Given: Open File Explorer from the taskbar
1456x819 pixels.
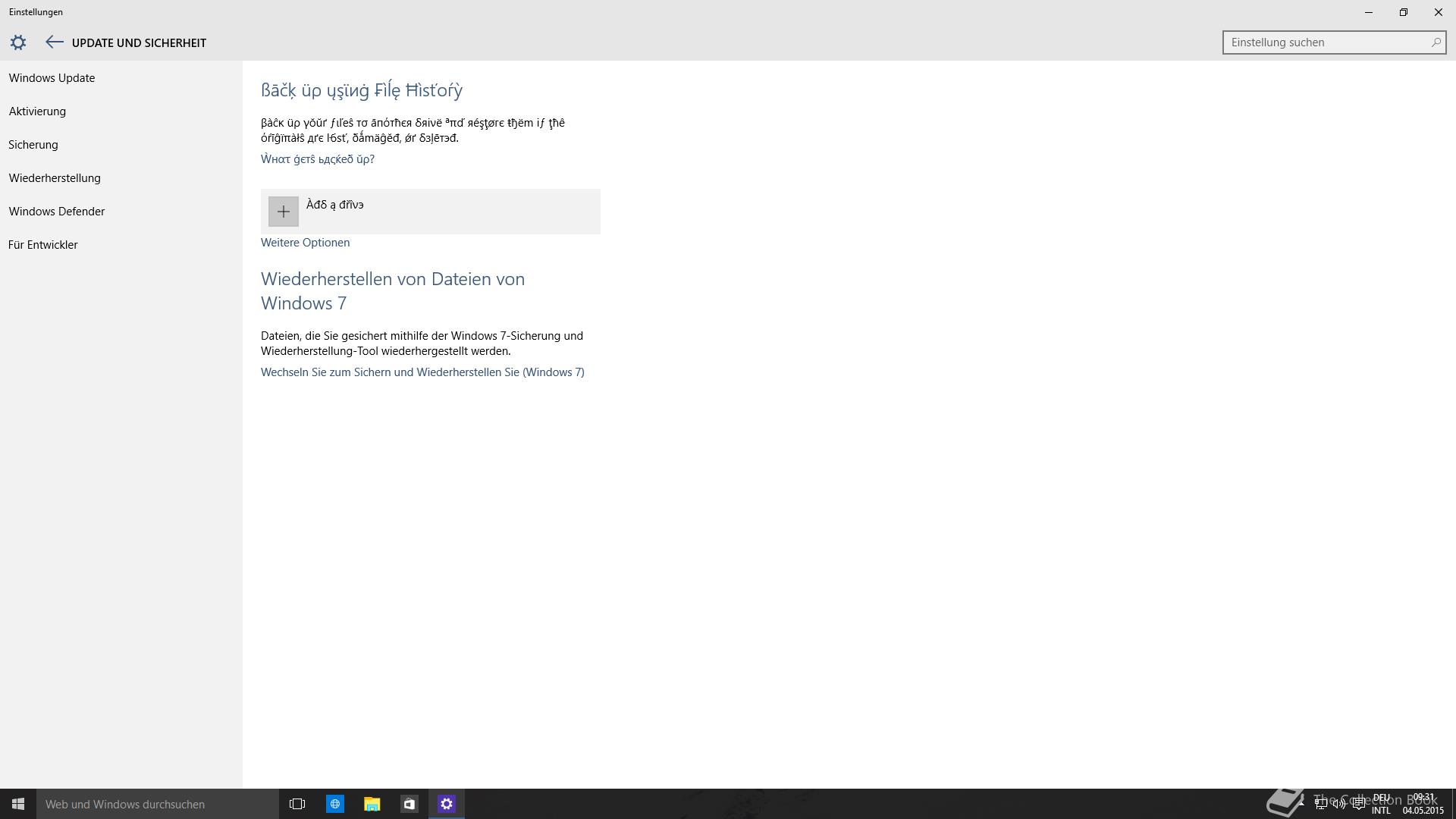Looking at the screenshot, I should 372,804.
